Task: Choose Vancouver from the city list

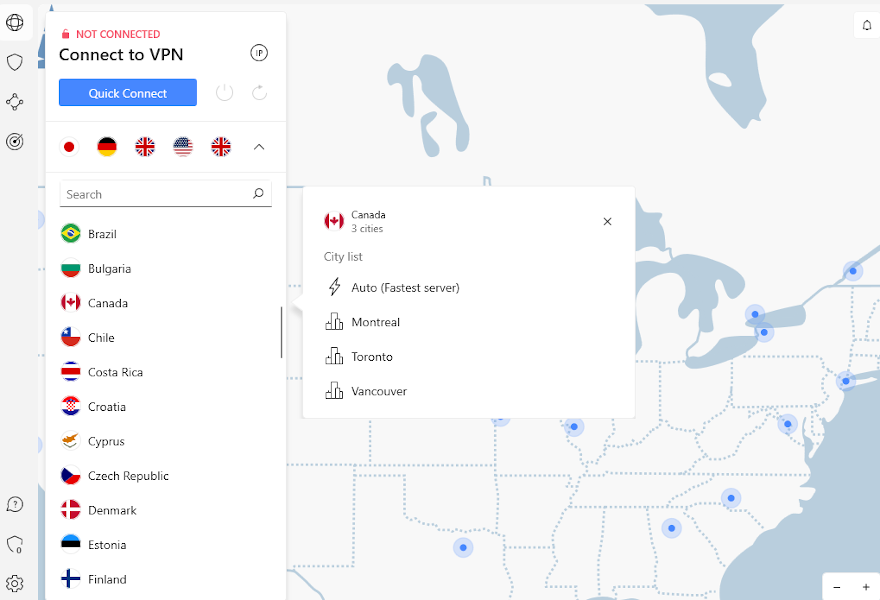Action: click(379, 392)
